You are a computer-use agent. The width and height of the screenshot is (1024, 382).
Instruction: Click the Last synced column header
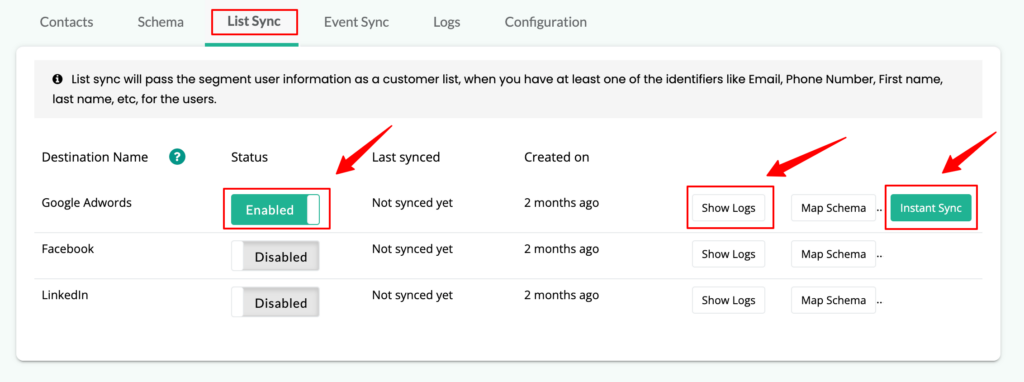click(x=406, y=157)
